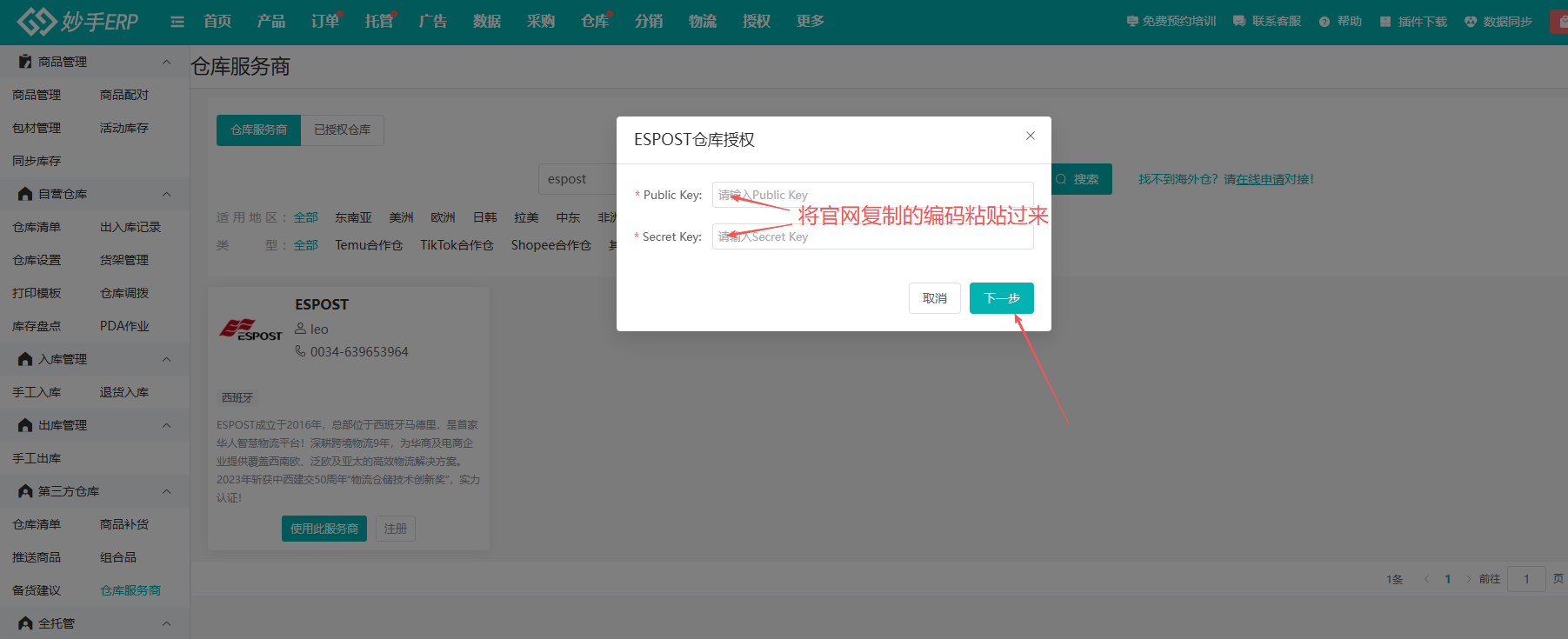Click the ESPOST logo thumbnail
The width and height of the screenshot is (1568, 639).
click(250, 329)
